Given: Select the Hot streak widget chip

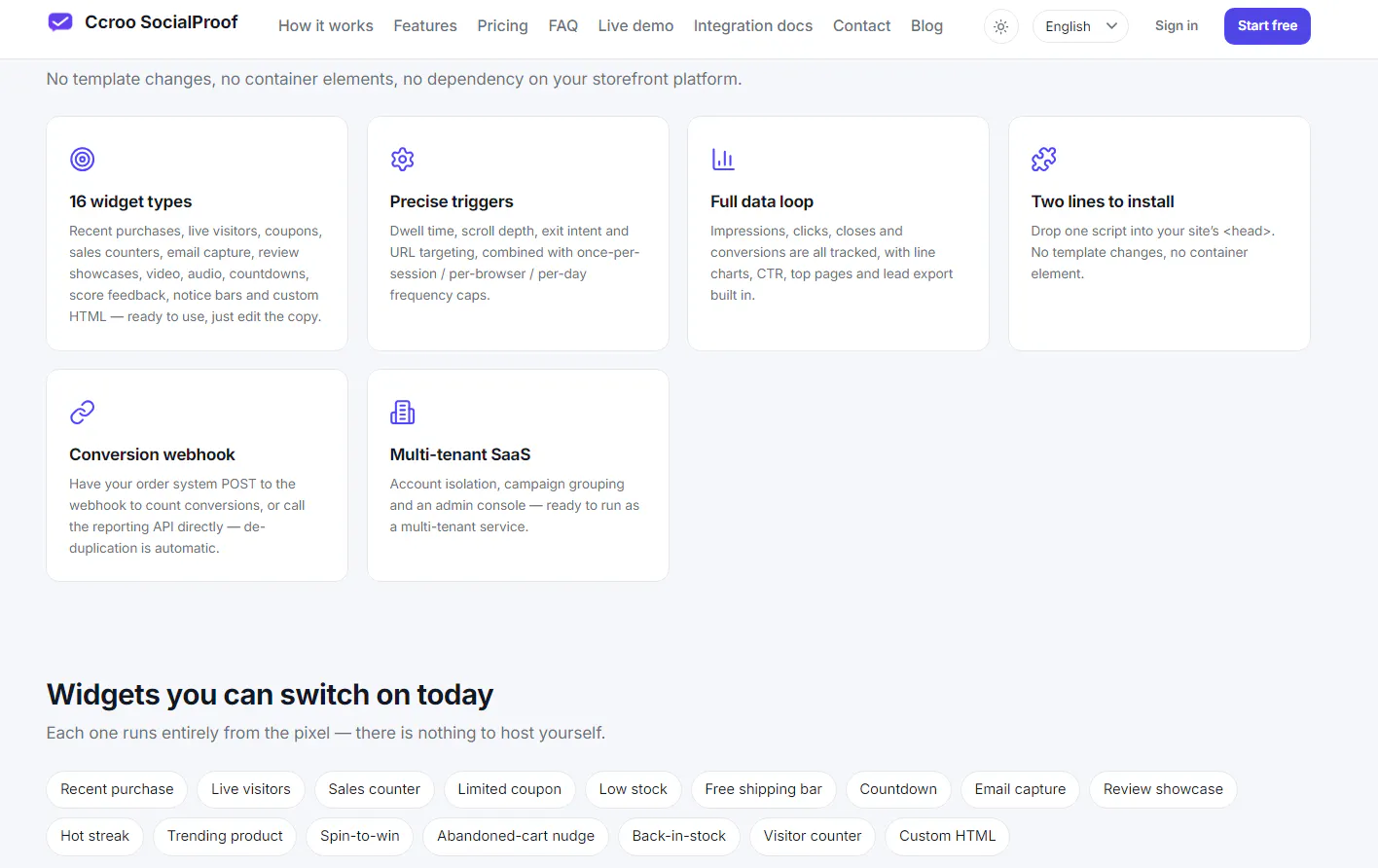Looking at the screenshot, I should point(95,836).
